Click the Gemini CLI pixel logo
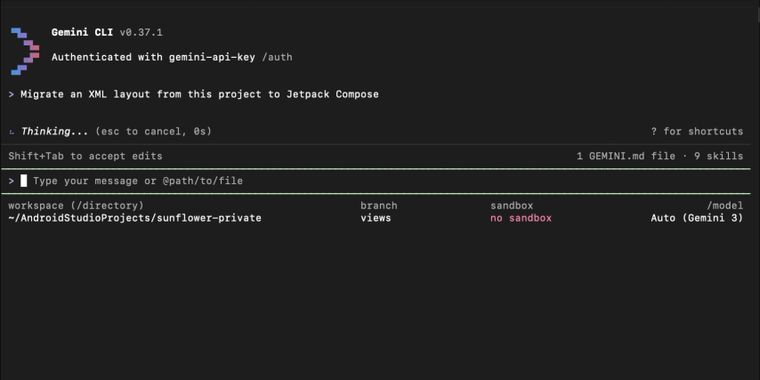 point(25,51)
